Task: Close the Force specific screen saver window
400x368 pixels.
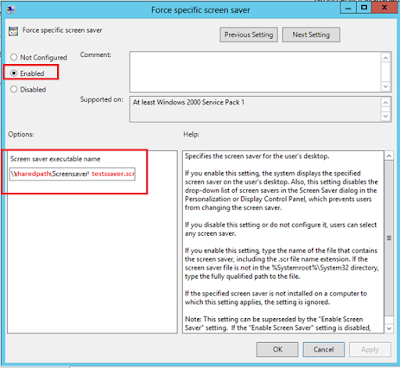Action: pos(384,8)
